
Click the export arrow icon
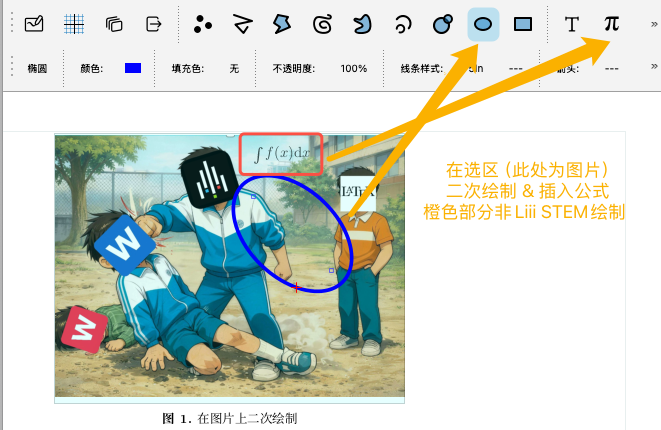pyautogui.click(x=153, y=24)
